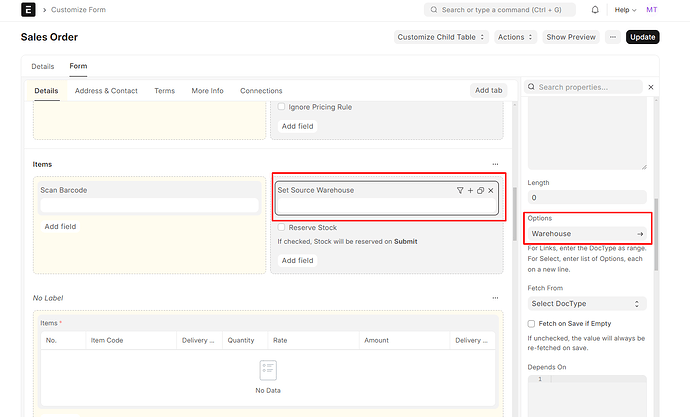This screenshot has height=417, width=690.
Task: Follow the arrow link in the Options field
Action: click(x=640, y=234)
